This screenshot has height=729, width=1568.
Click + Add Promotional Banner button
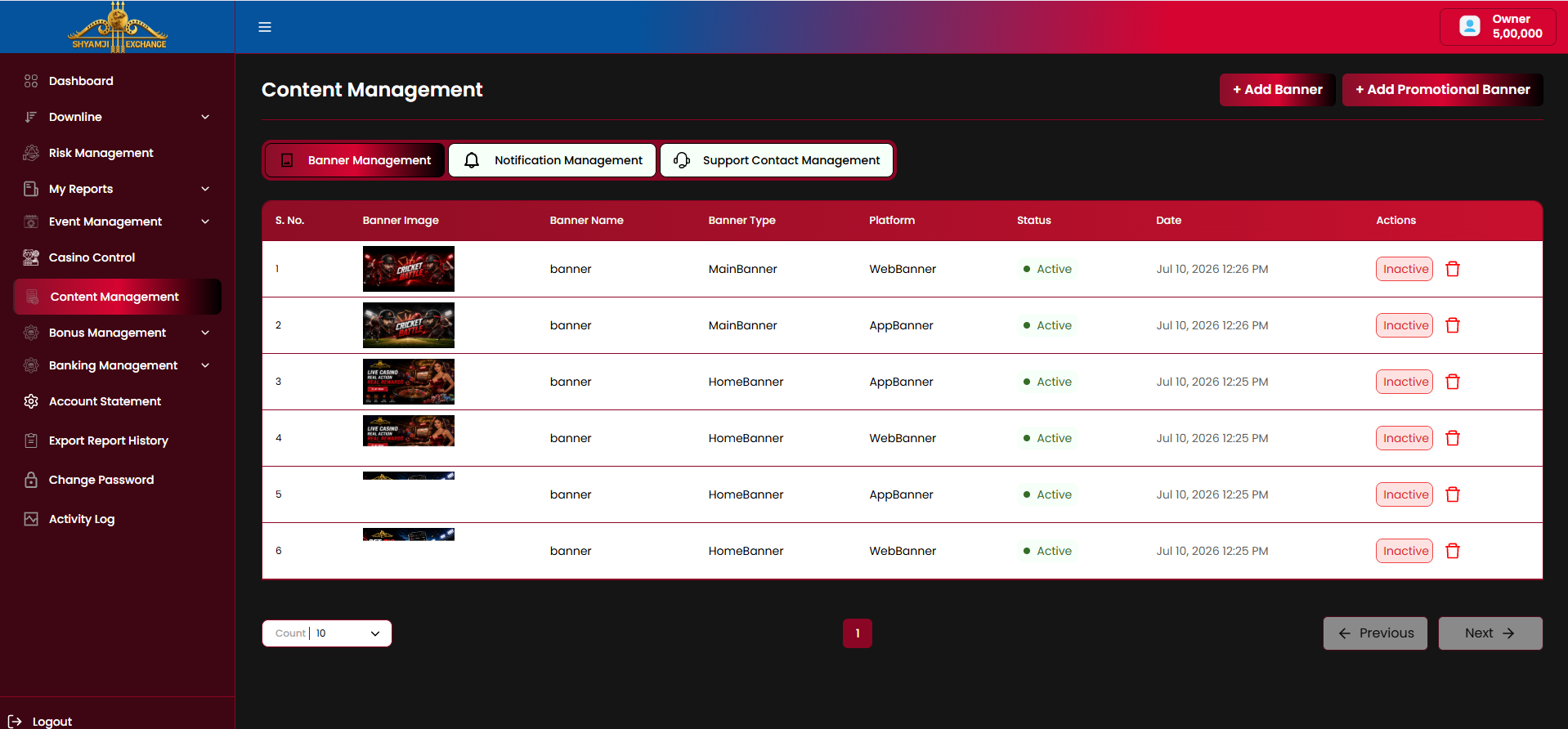1443,90
